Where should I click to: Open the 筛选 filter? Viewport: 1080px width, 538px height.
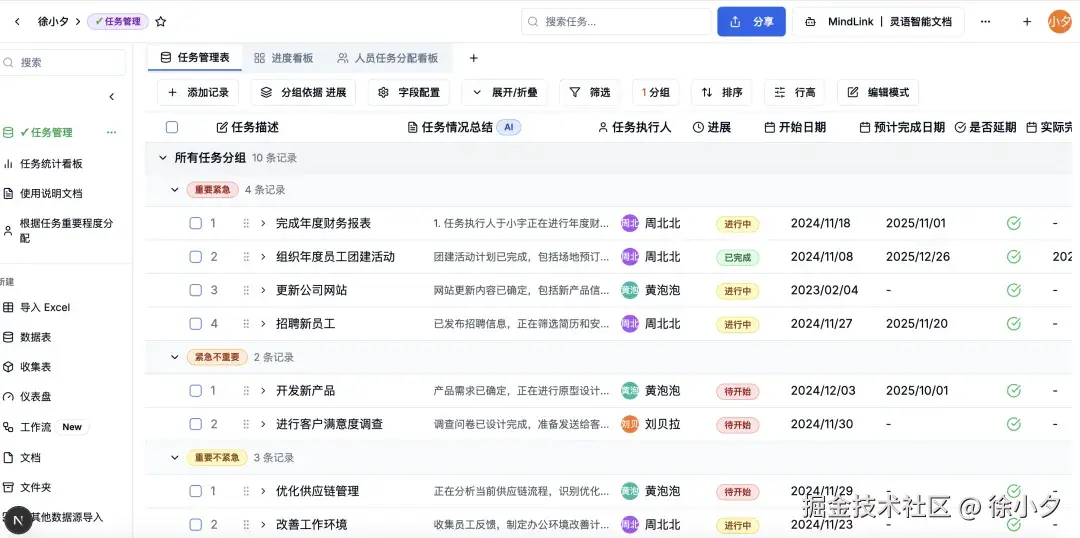[590, 92]
